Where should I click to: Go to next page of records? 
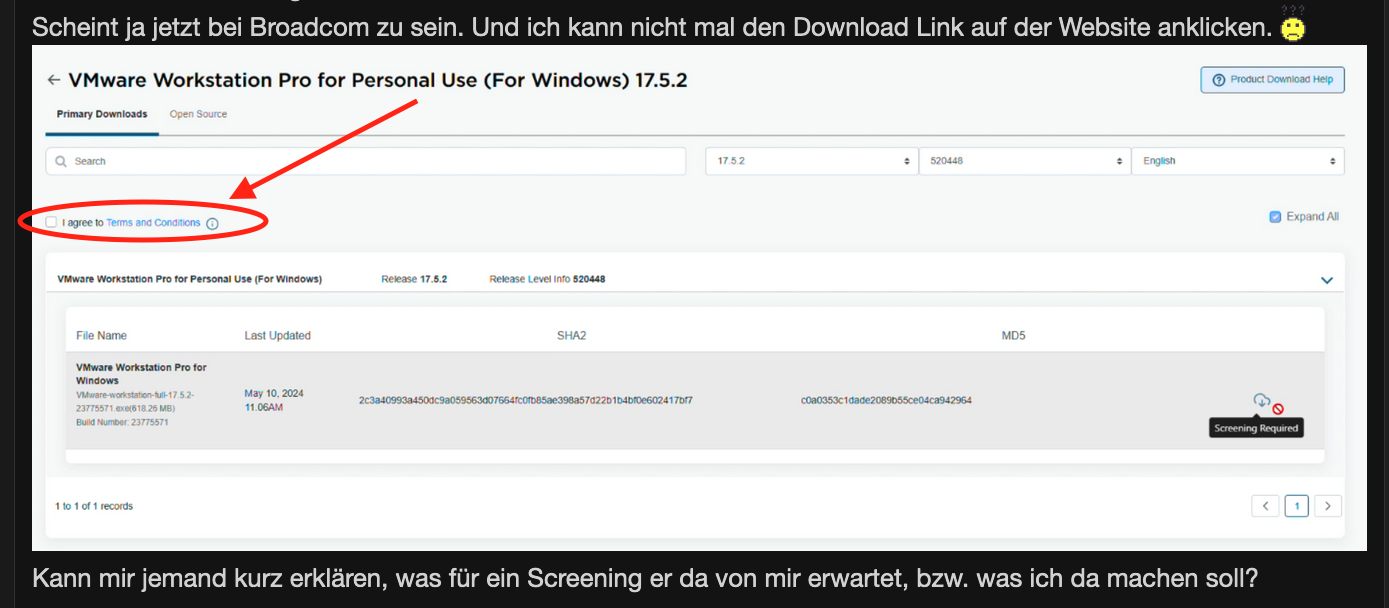(1328, 506)
